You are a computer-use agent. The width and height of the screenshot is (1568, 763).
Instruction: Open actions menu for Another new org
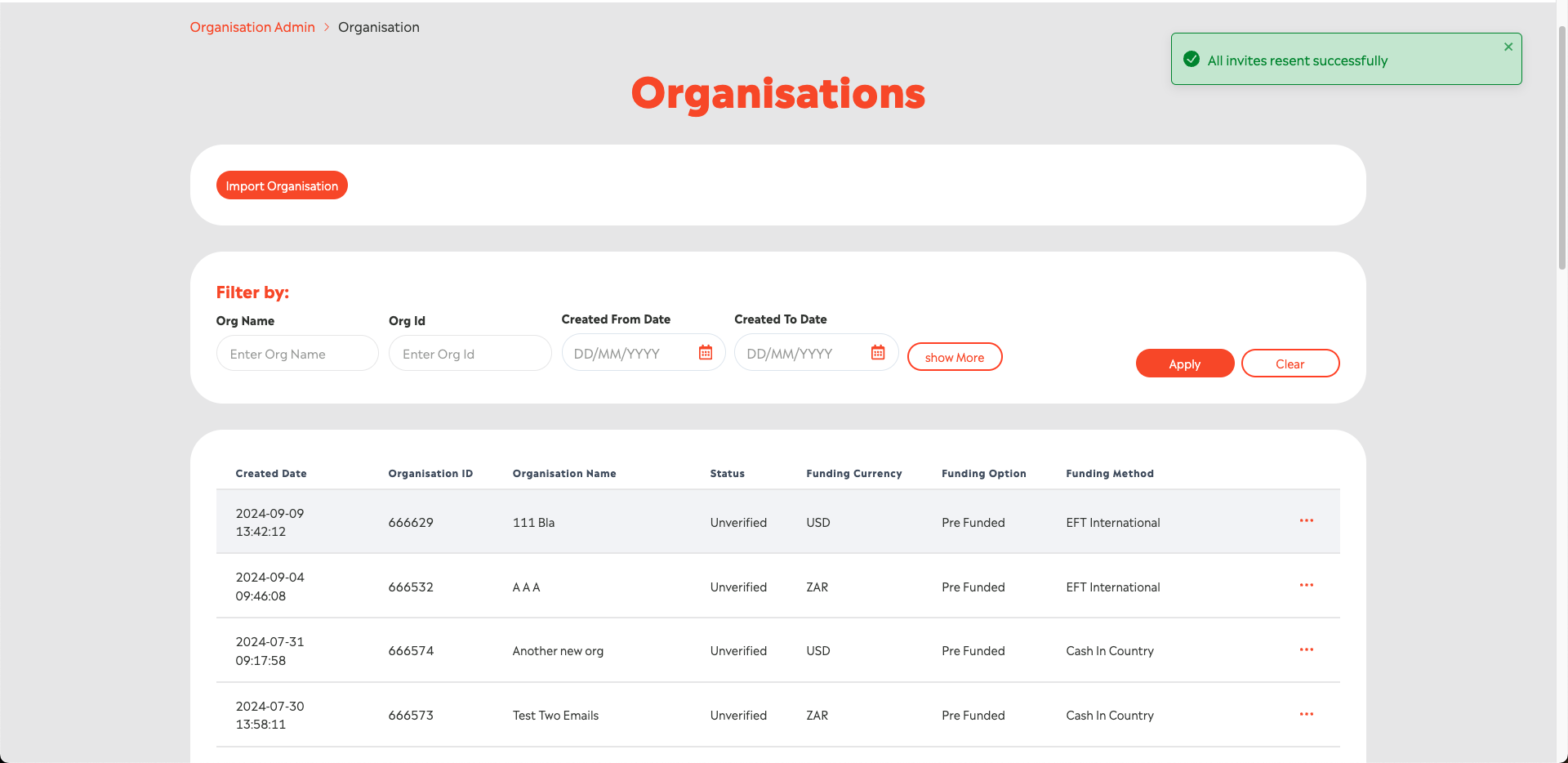1306,650
